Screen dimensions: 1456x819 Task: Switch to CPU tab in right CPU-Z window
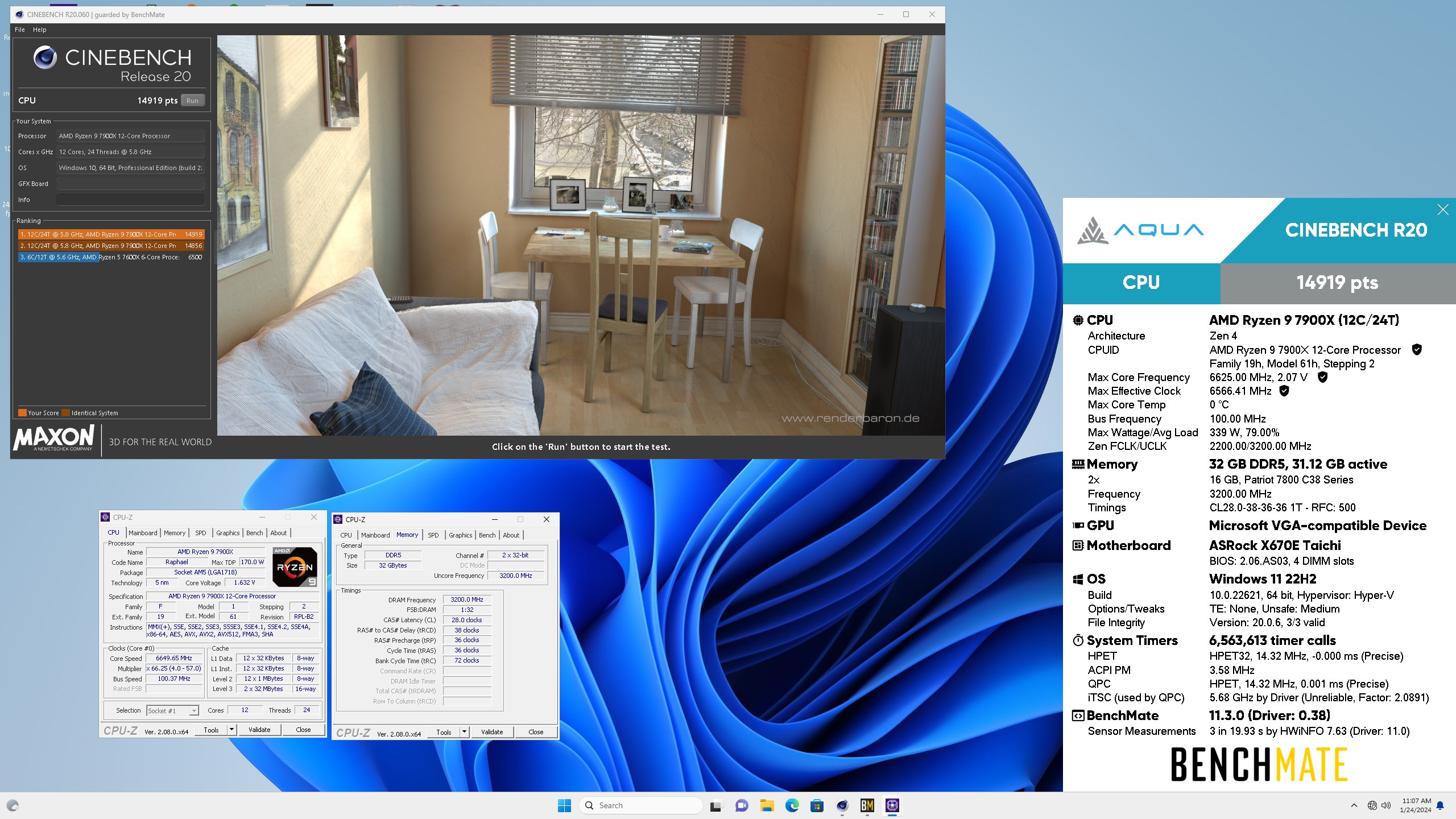coord(346,535)
